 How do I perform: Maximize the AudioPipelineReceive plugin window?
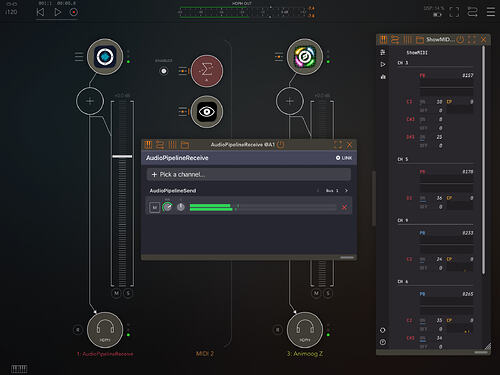point(338,145)
